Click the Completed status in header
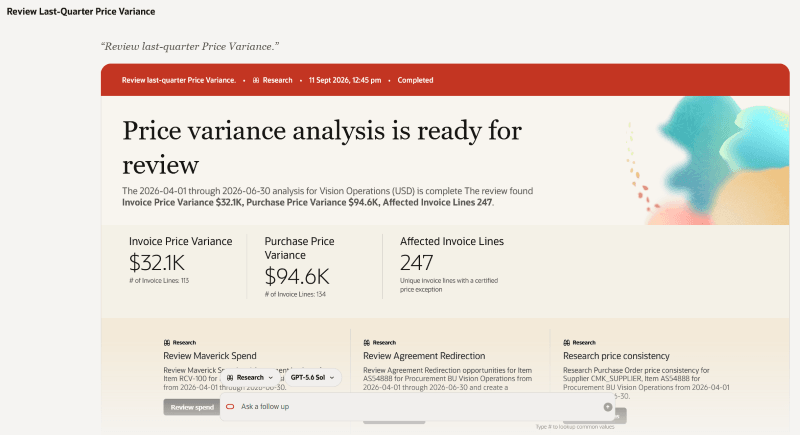Screen dimensions: 800x435 415,81
